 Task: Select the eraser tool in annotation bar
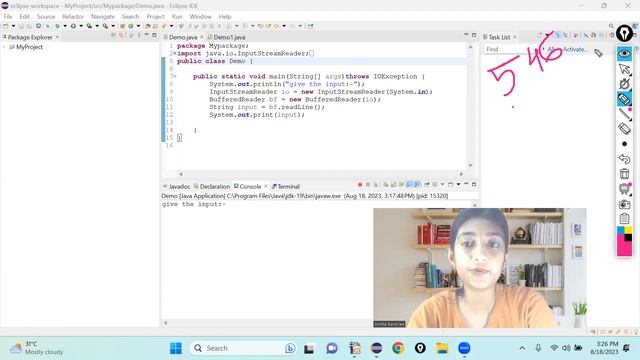click(624, 129)
